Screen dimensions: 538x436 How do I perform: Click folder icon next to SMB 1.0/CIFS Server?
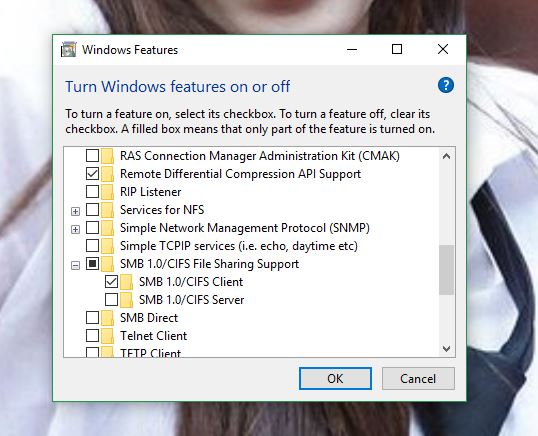[127, 300]
